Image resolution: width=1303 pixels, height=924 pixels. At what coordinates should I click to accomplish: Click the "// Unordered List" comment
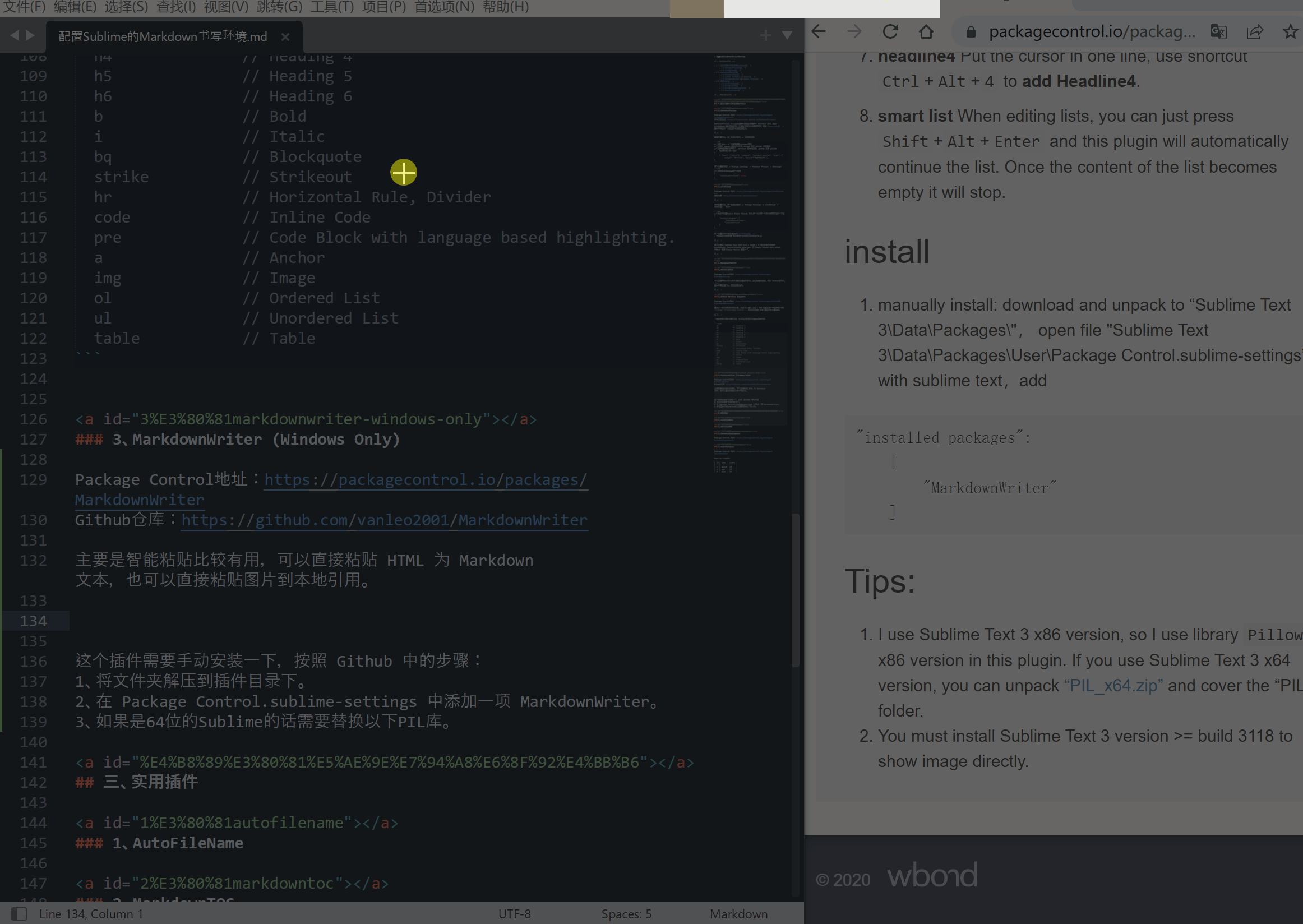click(x=320, y=318)
